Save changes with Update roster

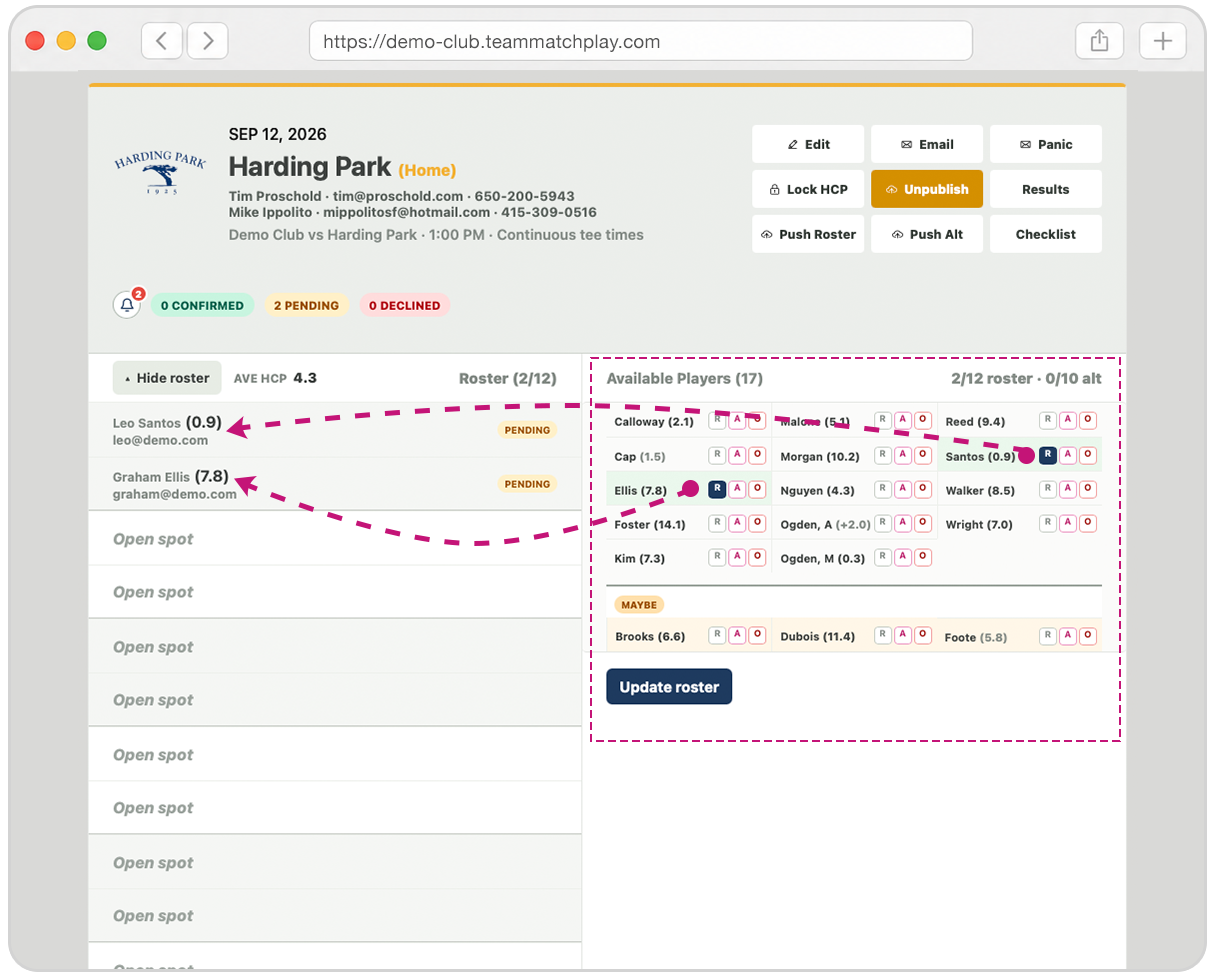(x=669, y=687)
